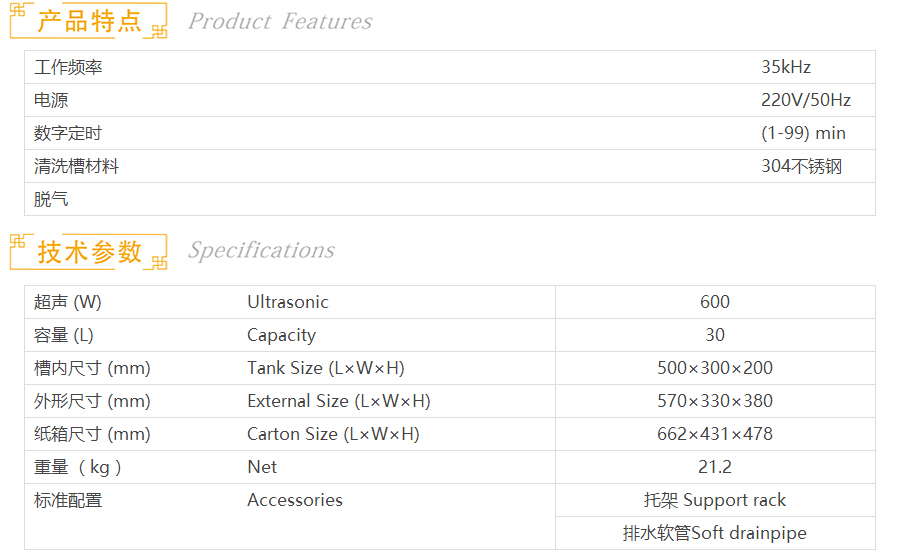This screenshot has width=900, height=558.
Task: Select the 脱气 feature row
Action: click(51, 199)
